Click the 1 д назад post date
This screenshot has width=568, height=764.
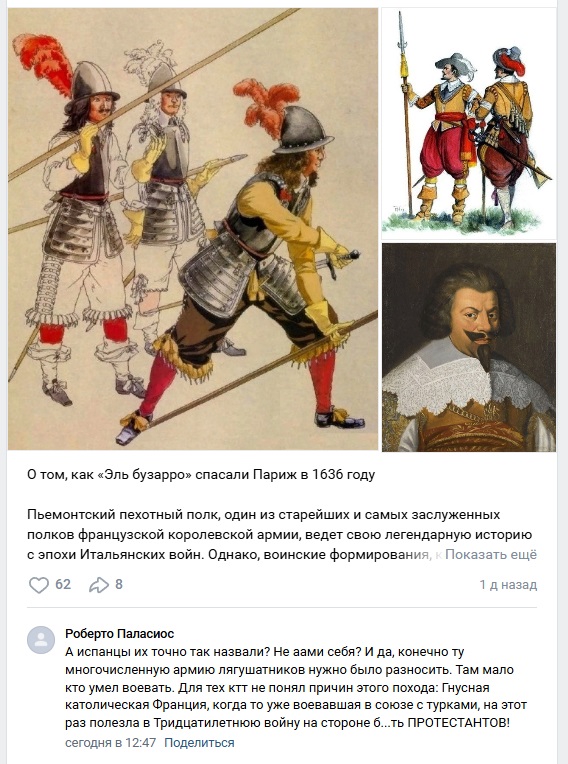pos(508,585)
